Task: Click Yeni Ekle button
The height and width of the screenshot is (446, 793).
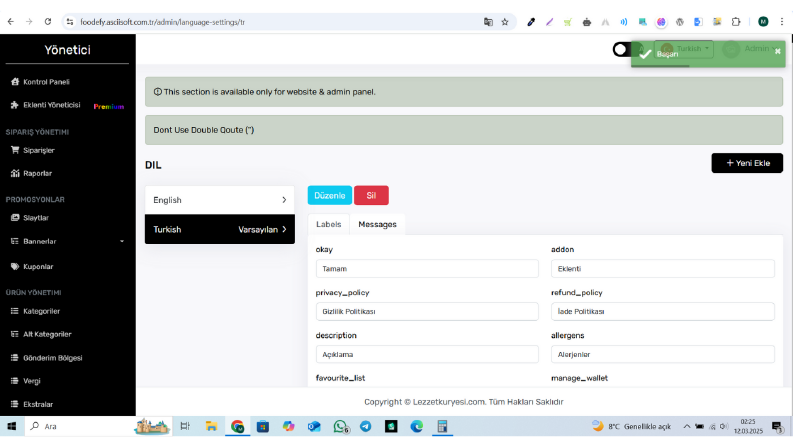Action: 747,163
